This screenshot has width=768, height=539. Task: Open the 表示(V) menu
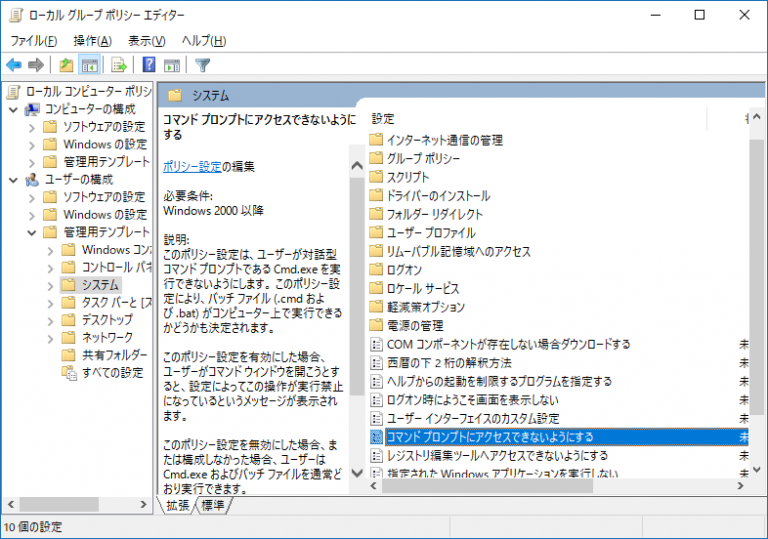[146, 41]
